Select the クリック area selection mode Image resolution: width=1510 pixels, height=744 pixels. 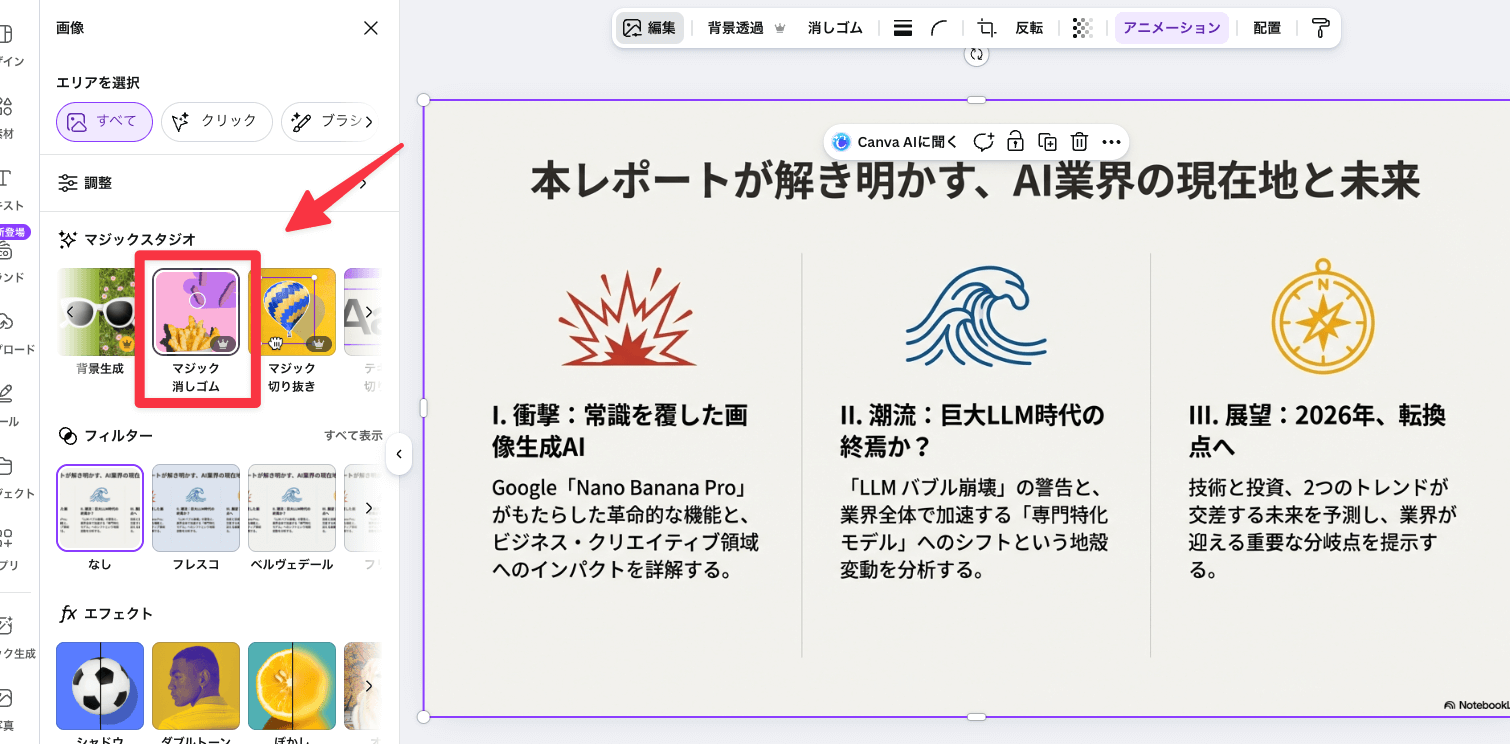(216, 121)
